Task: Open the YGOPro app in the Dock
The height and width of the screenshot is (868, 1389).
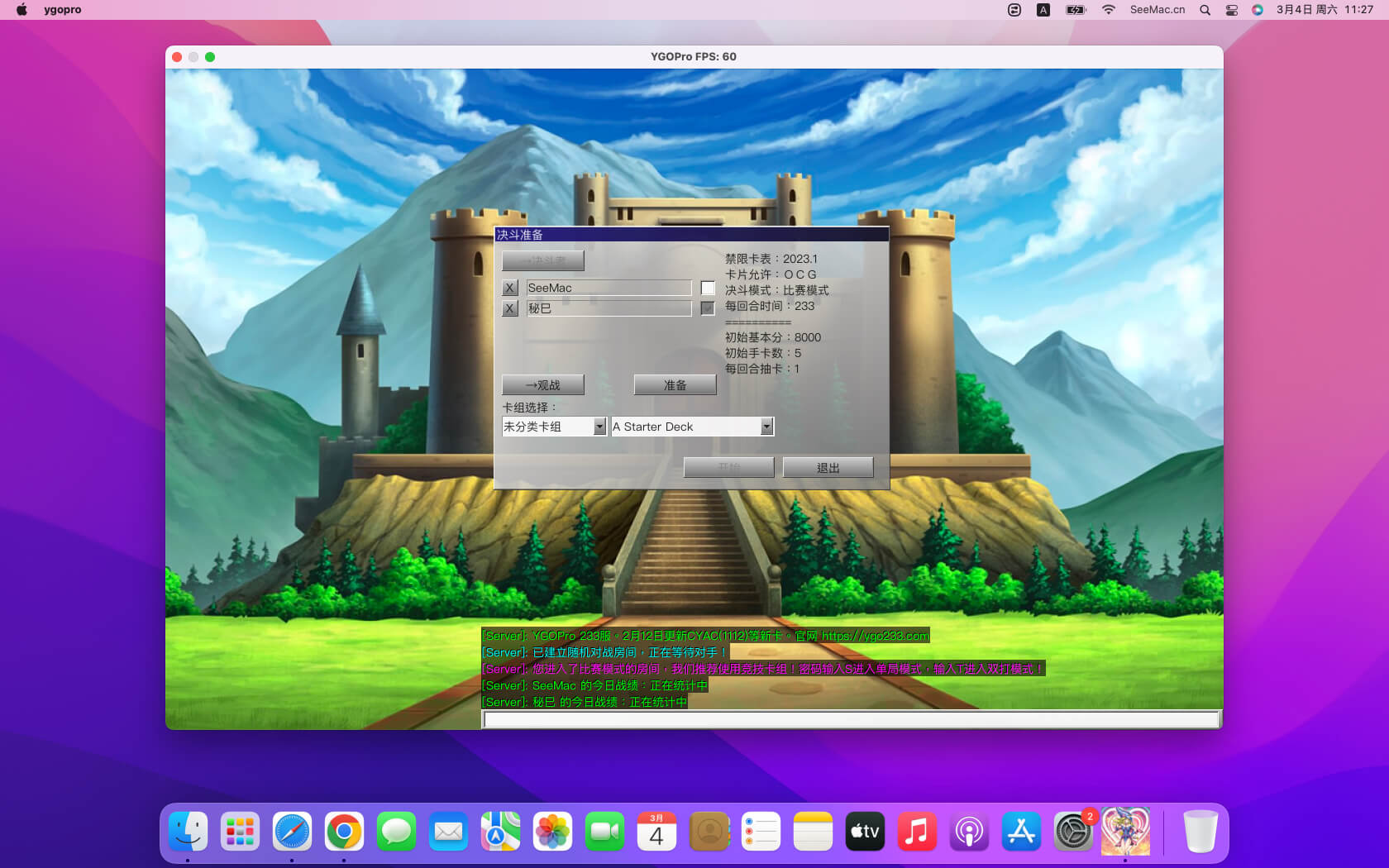Action: coord(1125,832)
